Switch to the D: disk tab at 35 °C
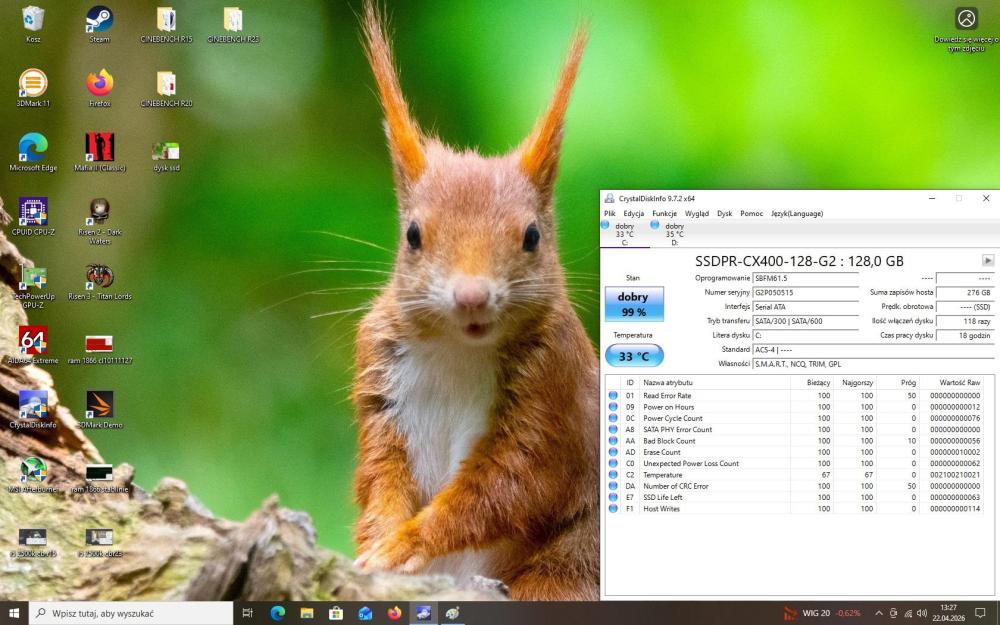 pyautogui.click(x=674, y=234)
